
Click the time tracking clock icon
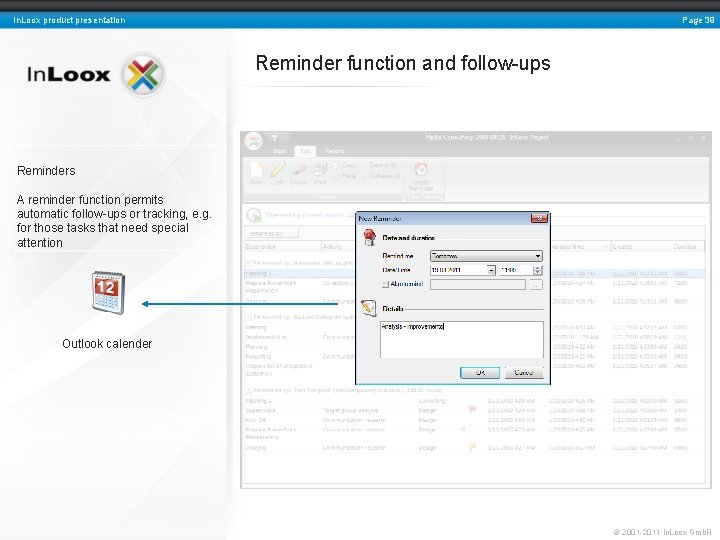coord(253,215)
